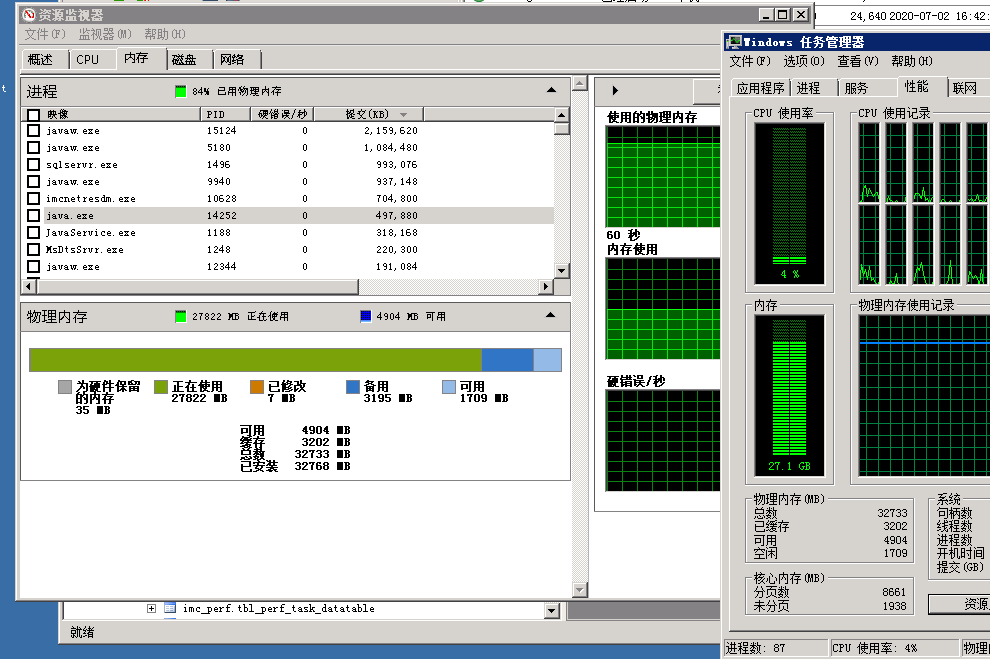The image size is (990, 659).
Task: Expand the graph pane using the triangle arrow
Action: (615, 90)
